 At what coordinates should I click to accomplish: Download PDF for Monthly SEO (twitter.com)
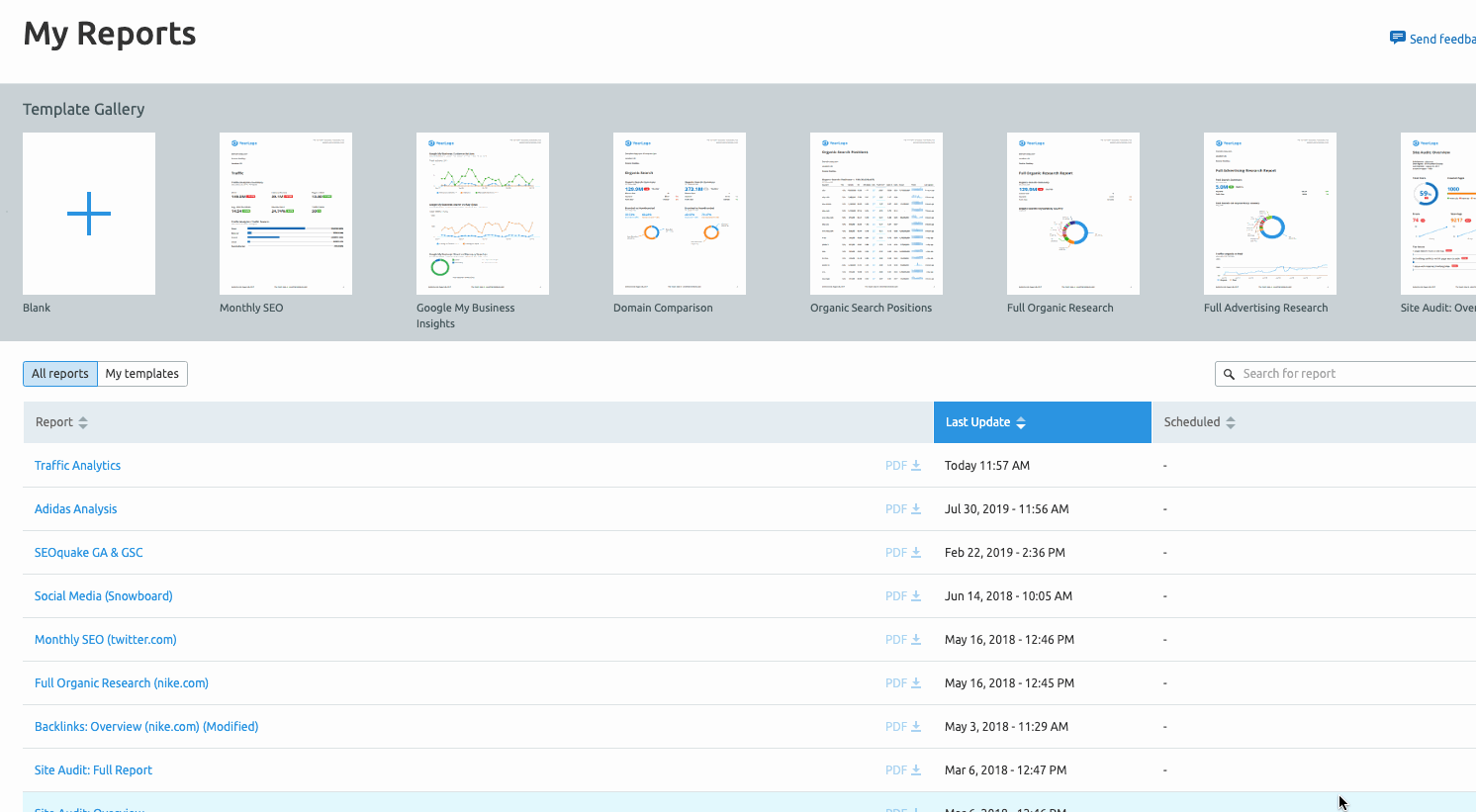(902, 640)
